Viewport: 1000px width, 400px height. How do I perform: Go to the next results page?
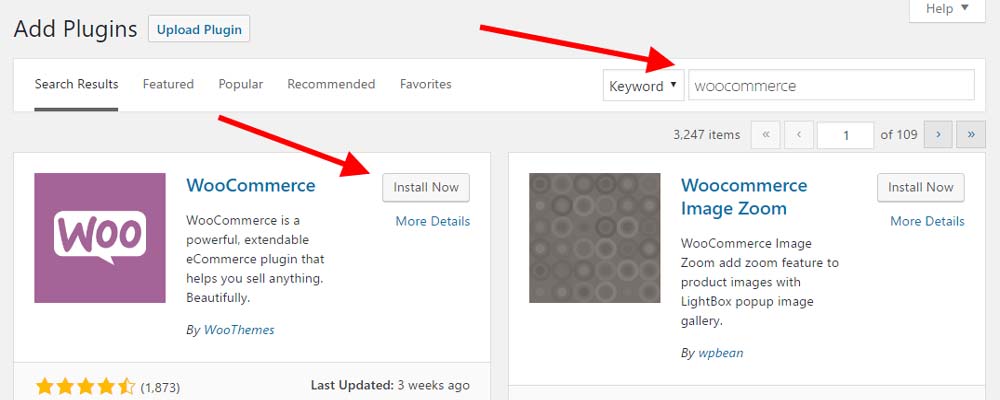(938, 134)
